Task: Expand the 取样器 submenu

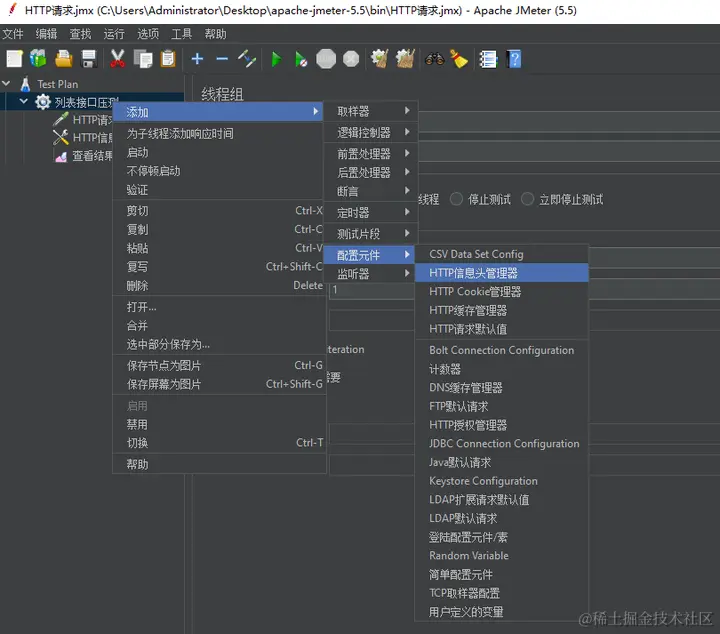Action: pyautogui.click(x=371, y=111)
